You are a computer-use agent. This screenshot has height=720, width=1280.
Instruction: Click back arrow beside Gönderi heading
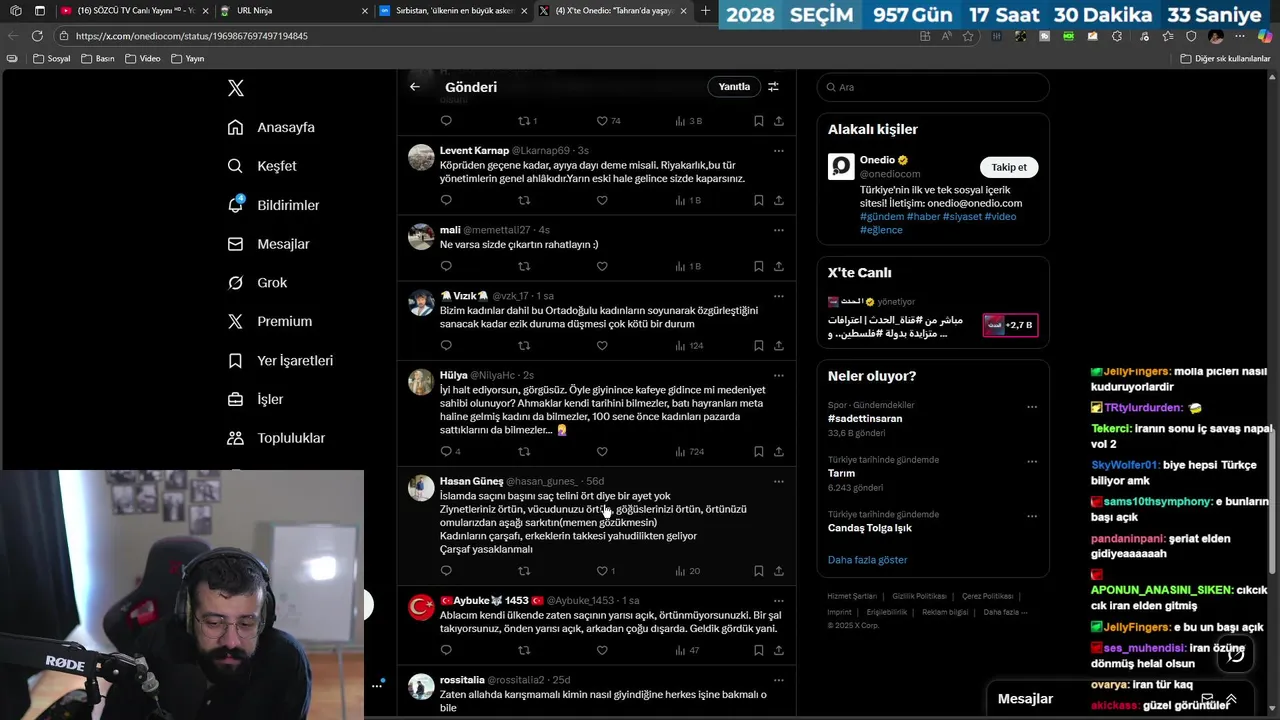415,87
